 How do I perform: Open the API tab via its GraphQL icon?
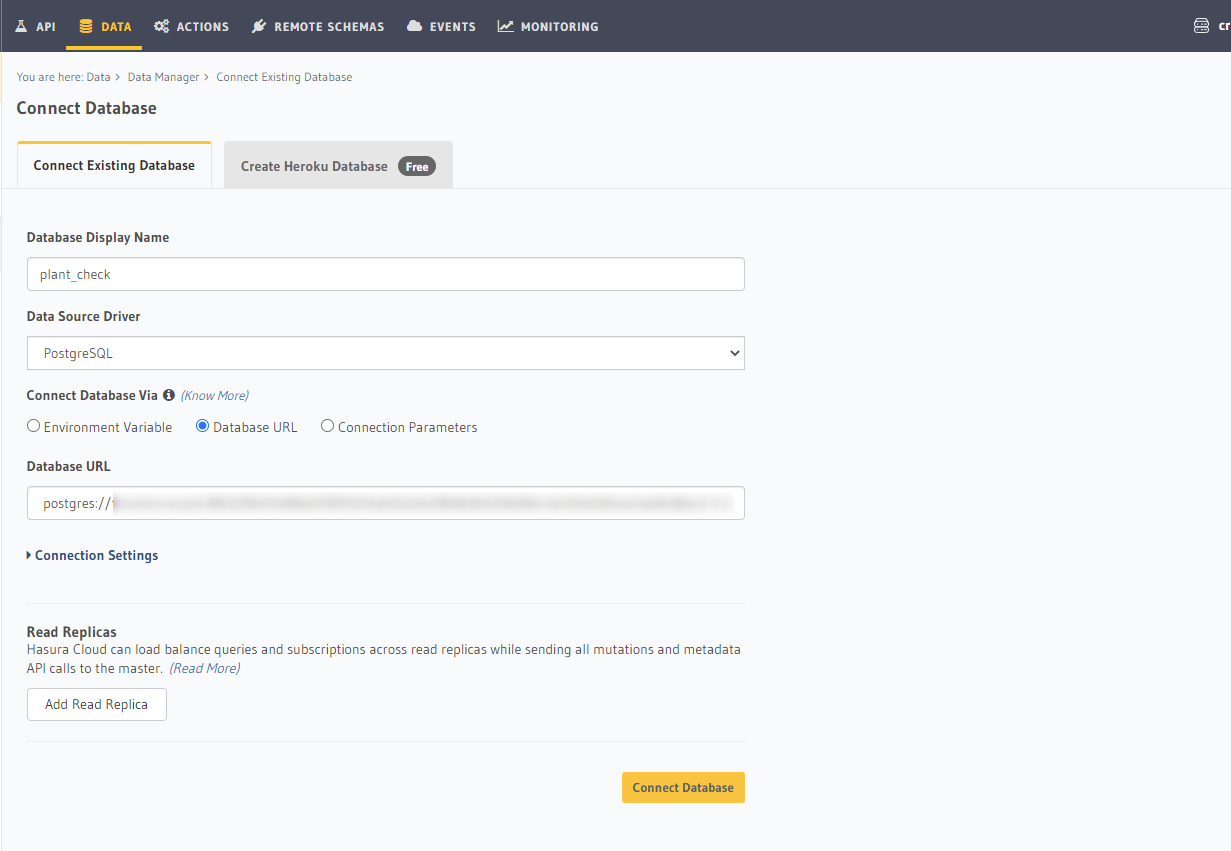[x=19, y=26]
